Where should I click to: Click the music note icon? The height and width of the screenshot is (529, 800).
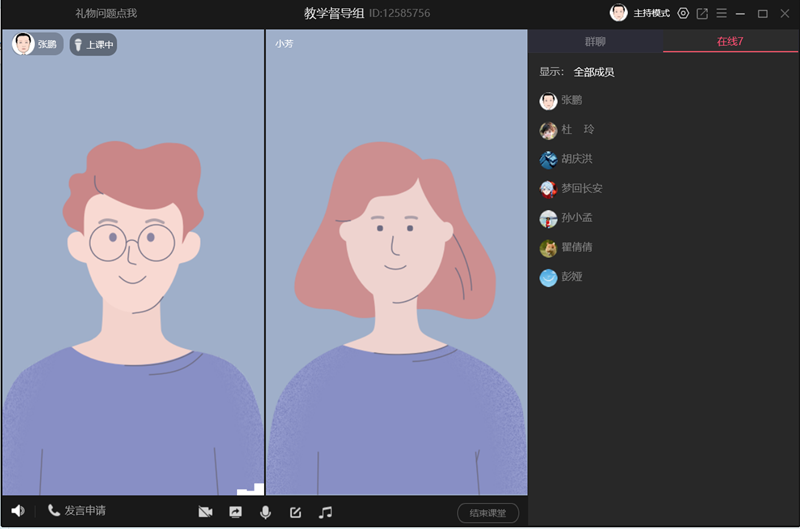(325, 512)
